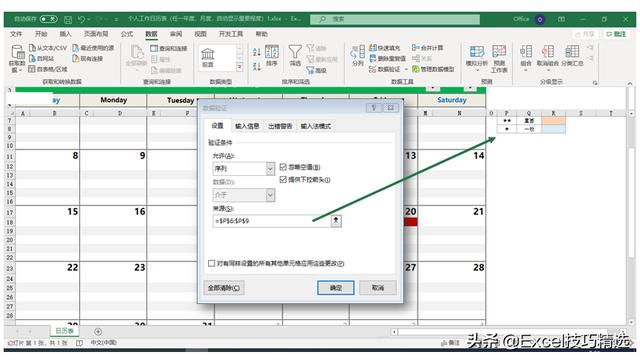The height and width of the screenshot is (360, 640).
Task: Open dialog Input Message (输入信息) tab
Action: coord(247,126)
